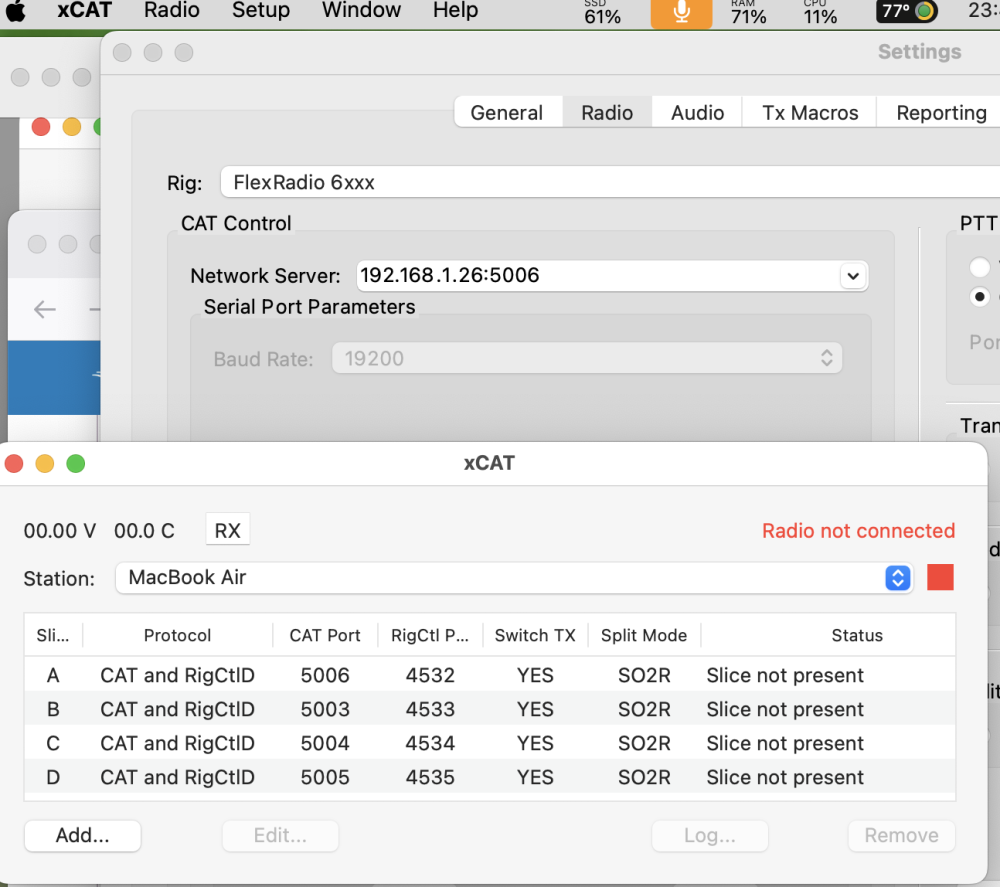Click the RX indicator box
The width and height of the screenshot is (1000, 887).
(228, 530)
